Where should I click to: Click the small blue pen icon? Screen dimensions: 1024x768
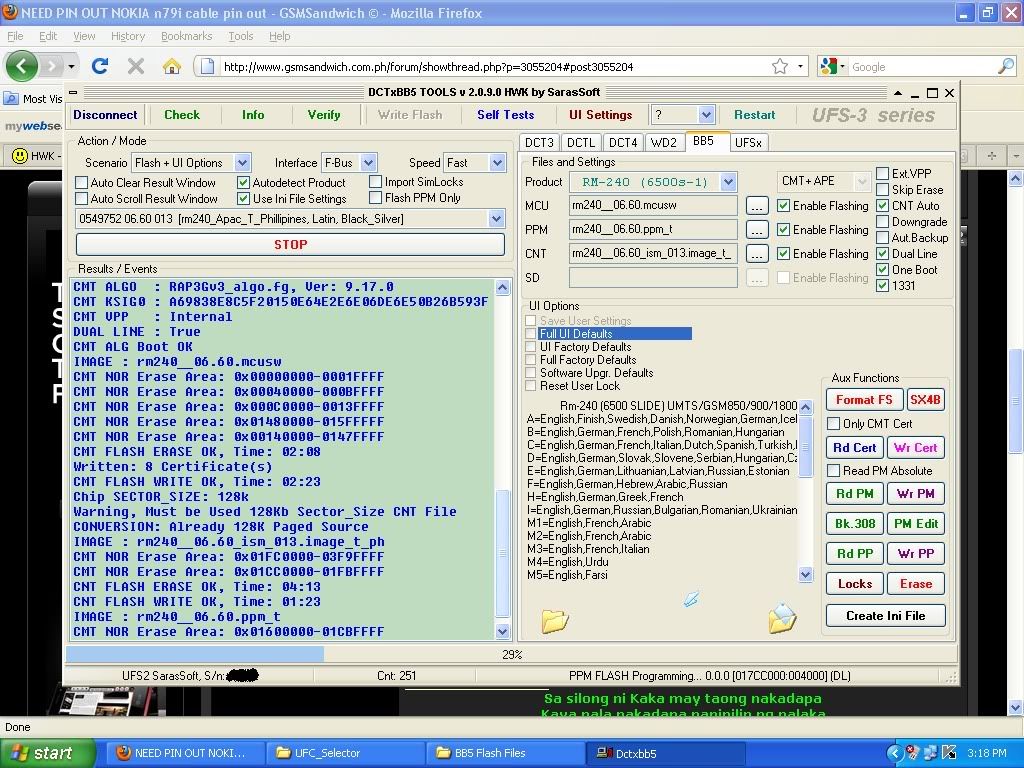(x=691, y=598)
